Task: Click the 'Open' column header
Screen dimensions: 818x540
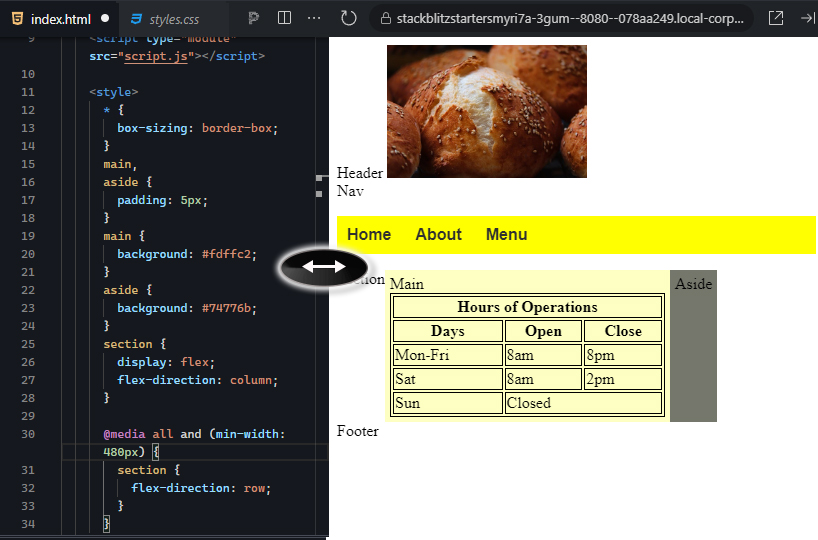Action: 543,331
